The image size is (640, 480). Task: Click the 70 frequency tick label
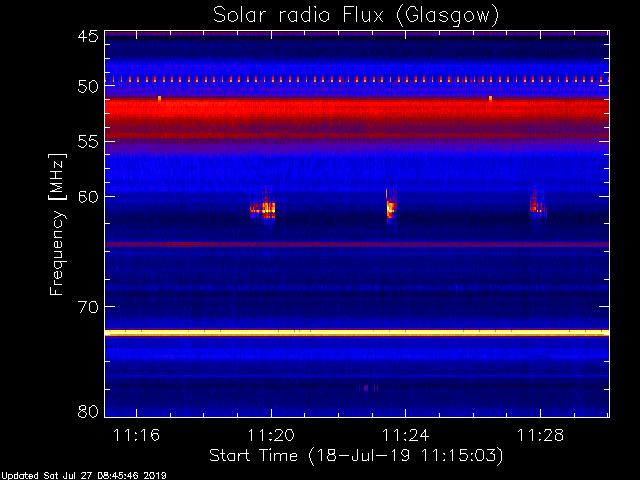(x=88, y=307)
